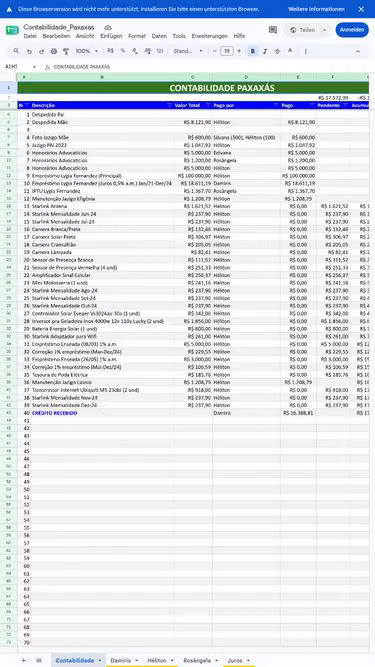This screenshot has width=375, height=667.
Task: Open filter for Pago column
Action: click(312, 105)
